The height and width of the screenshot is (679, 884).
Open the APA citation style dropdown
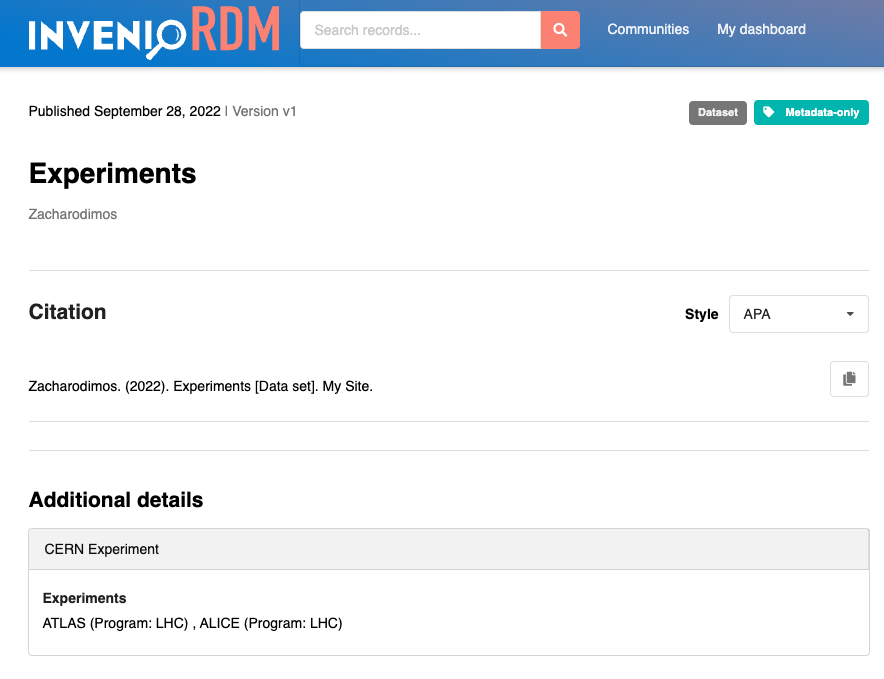tap(797, 314)
